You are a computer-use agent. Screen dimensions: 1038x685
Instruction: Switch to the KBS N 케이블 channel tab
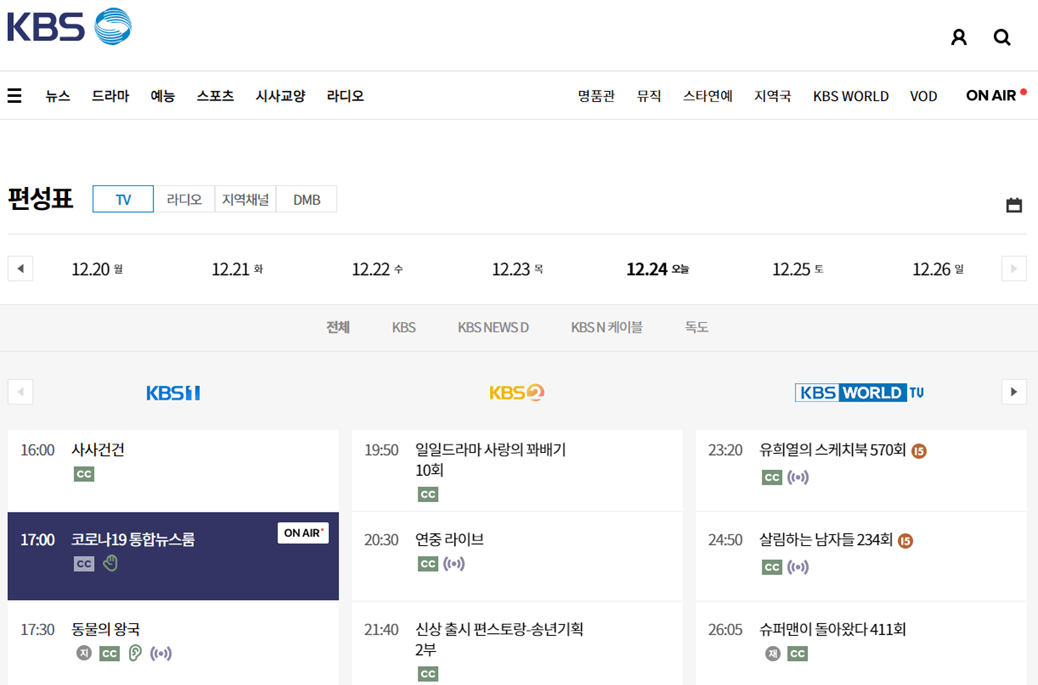coord(607,327)
